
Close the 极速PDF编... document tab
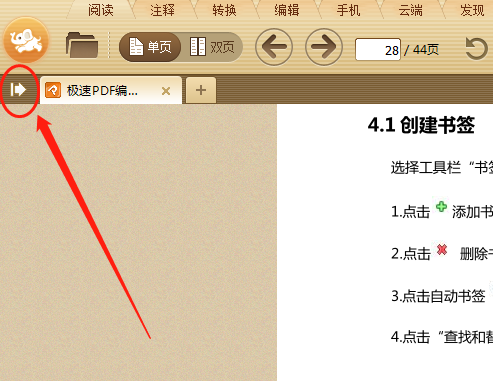pos(166,91)
